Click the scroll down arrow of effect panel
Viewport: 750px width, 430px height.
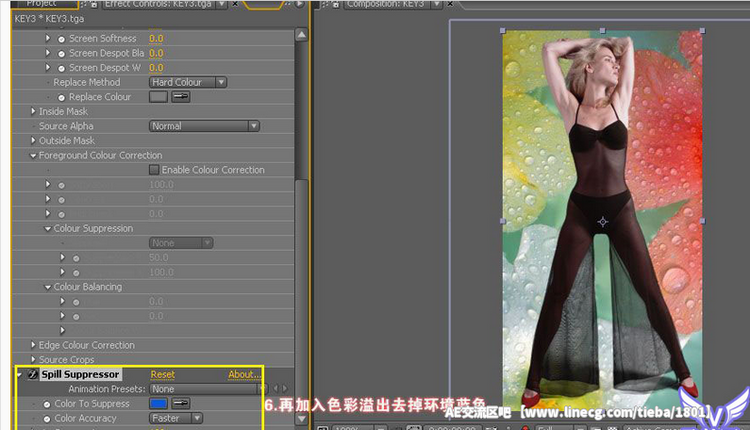[x=301, y=419]
